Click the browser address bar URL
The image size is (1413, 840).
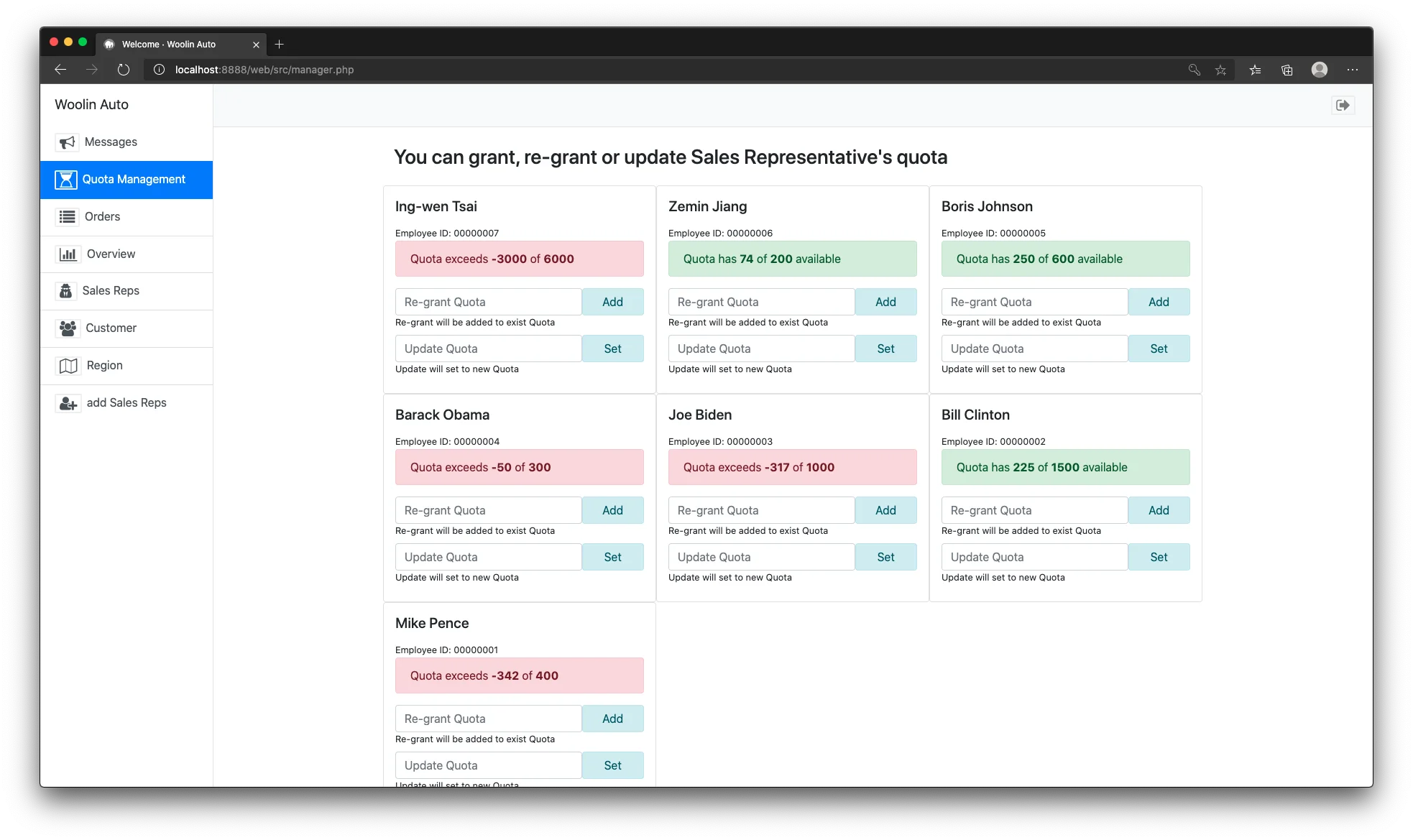point(264,70)
